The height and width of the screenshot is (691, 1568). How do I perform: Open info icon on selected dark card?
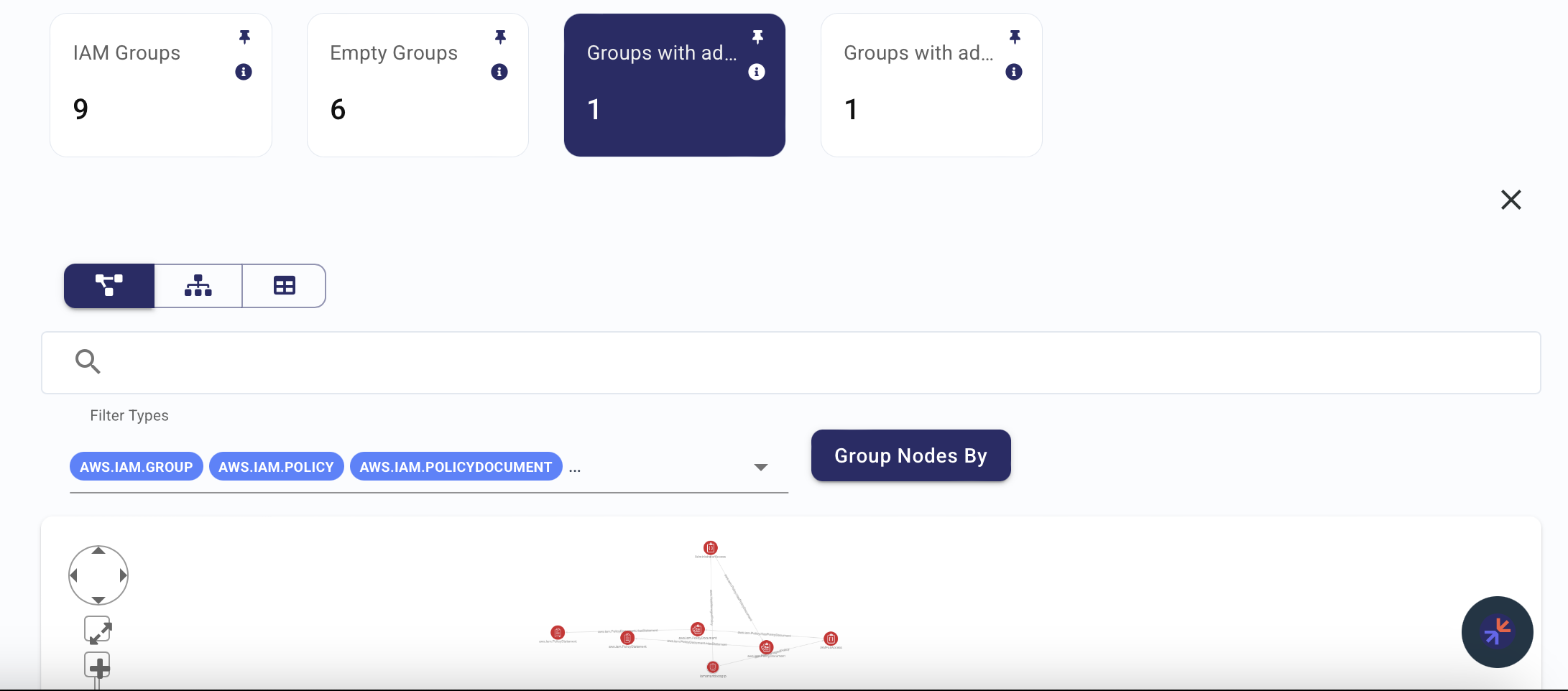[x=757, y=72]
